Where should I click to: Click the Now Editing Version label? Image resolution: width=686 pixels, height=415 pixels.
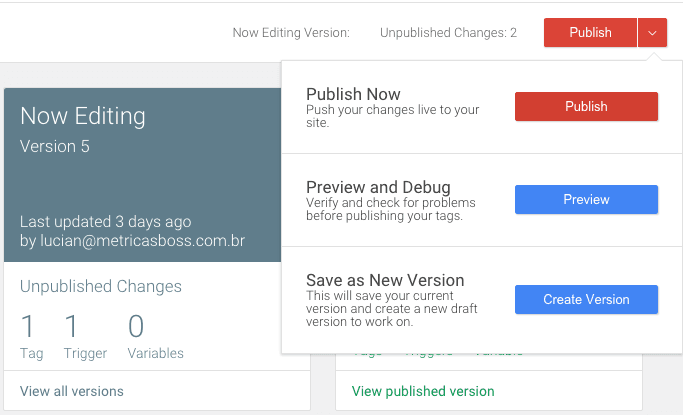tap(291, 33)
